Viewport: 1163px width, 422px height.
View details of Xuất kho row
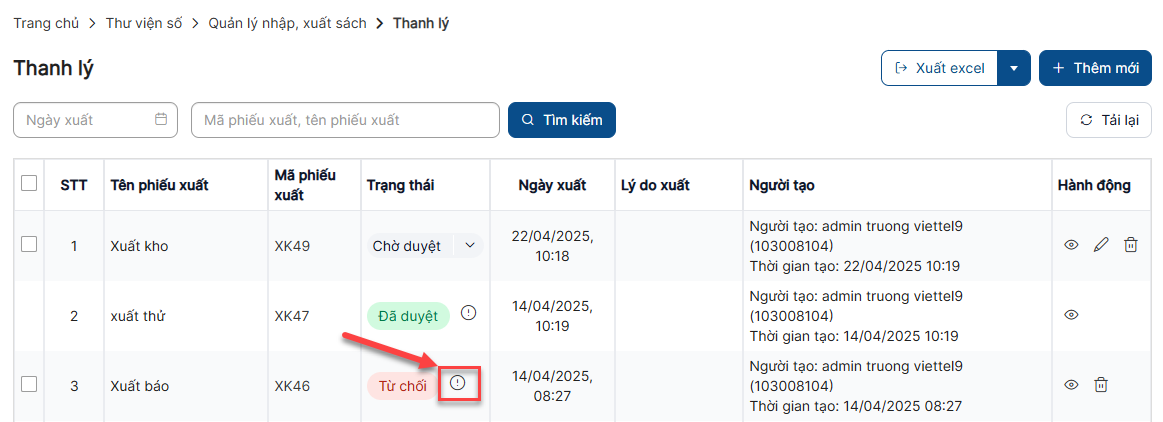1071,244
